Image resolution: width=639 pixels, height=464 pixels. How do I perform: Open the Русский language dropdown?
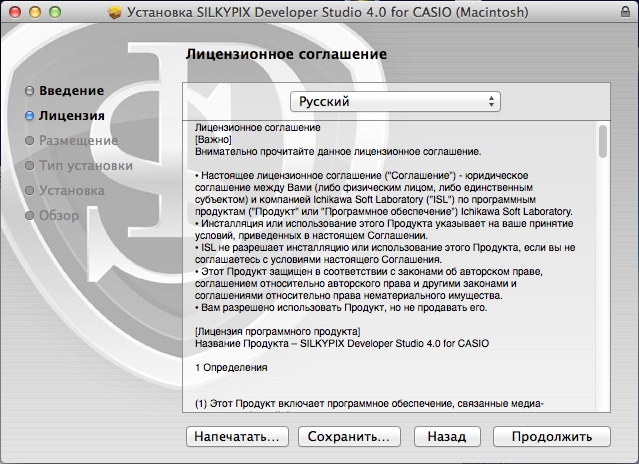click(x=395, y=101)
